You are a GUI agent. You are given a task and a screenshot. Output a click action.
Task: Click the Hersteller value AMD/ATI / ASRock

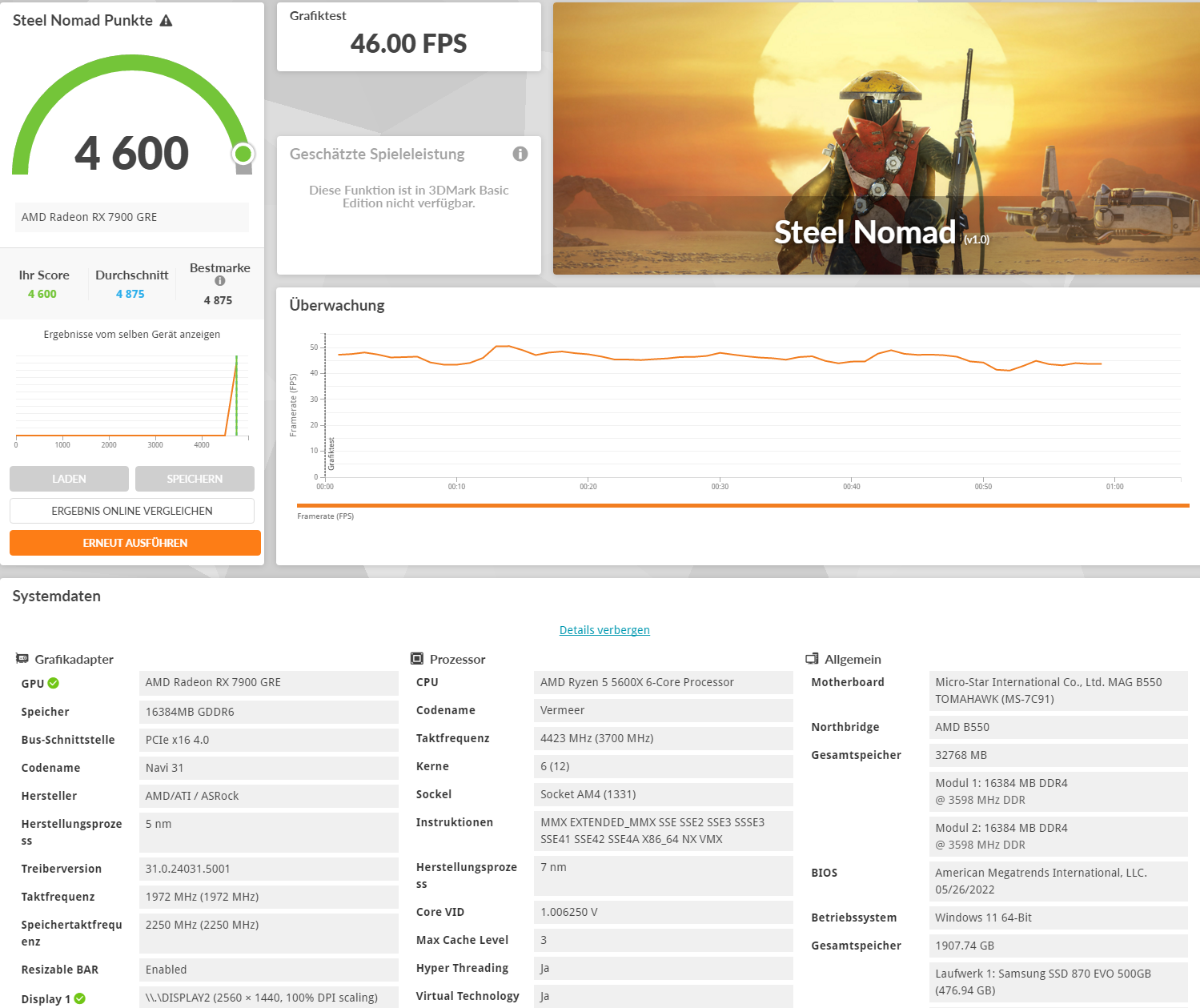point(269,796)
